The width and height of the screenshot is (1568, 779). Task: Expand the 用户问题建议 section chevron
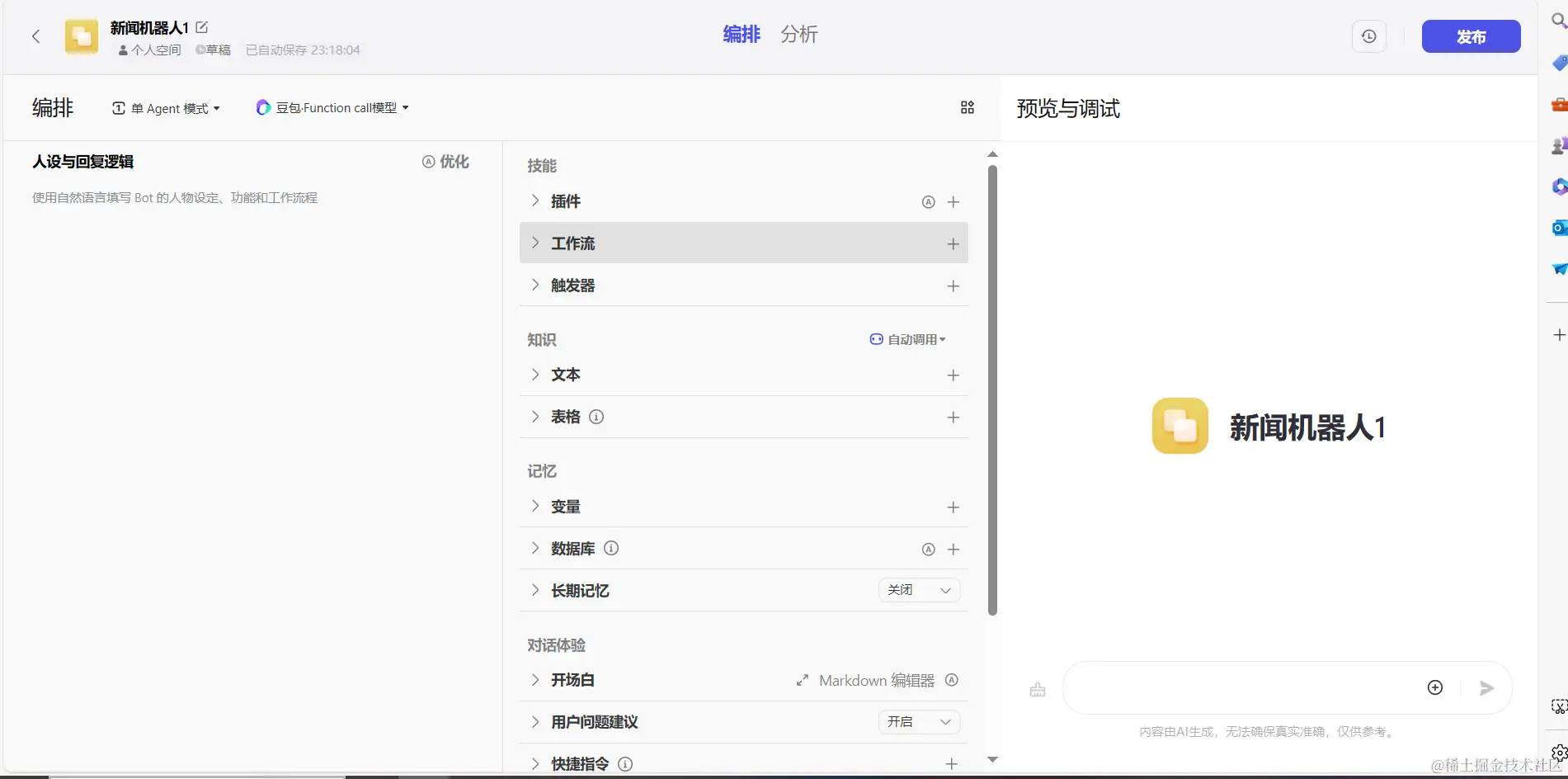[535, 721]
